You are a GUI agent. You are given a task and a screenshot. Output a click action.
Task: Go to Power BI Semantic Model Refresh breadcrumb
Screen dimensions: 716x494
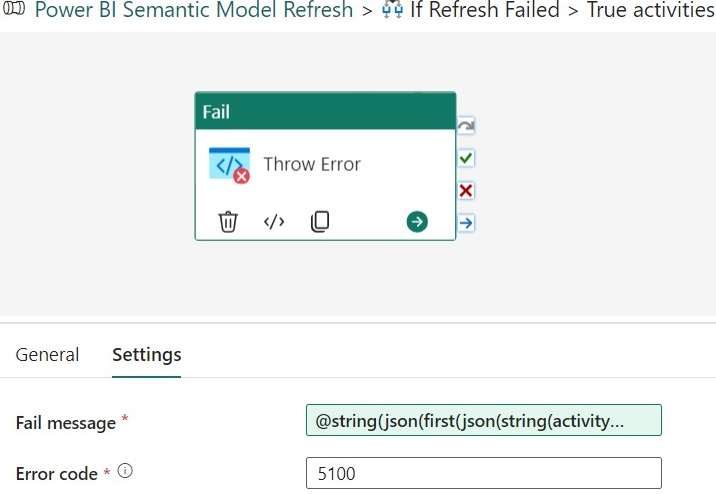pos(194,10)
